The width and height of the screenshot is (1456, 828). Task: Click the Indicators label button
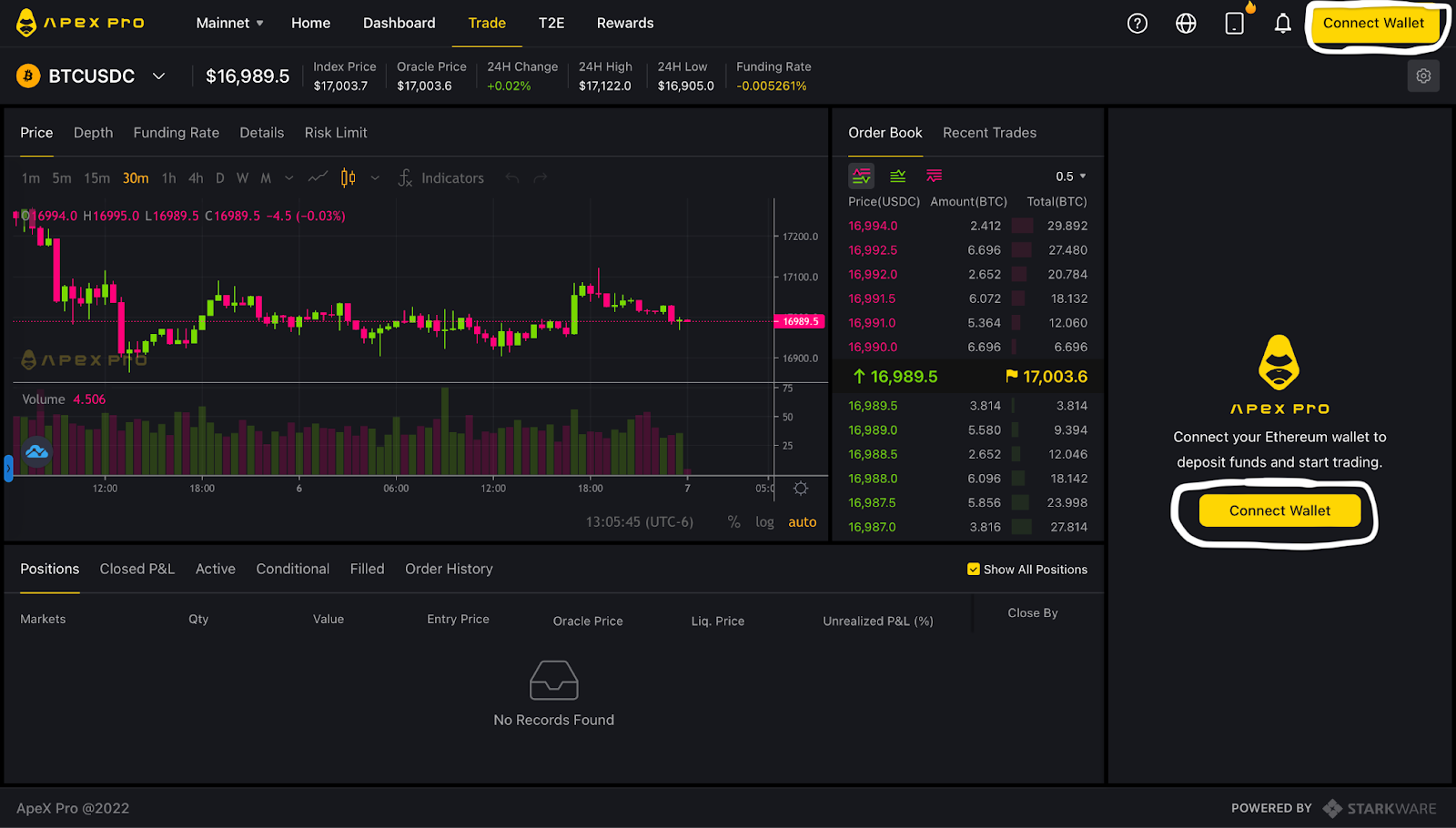coord(452,178)
